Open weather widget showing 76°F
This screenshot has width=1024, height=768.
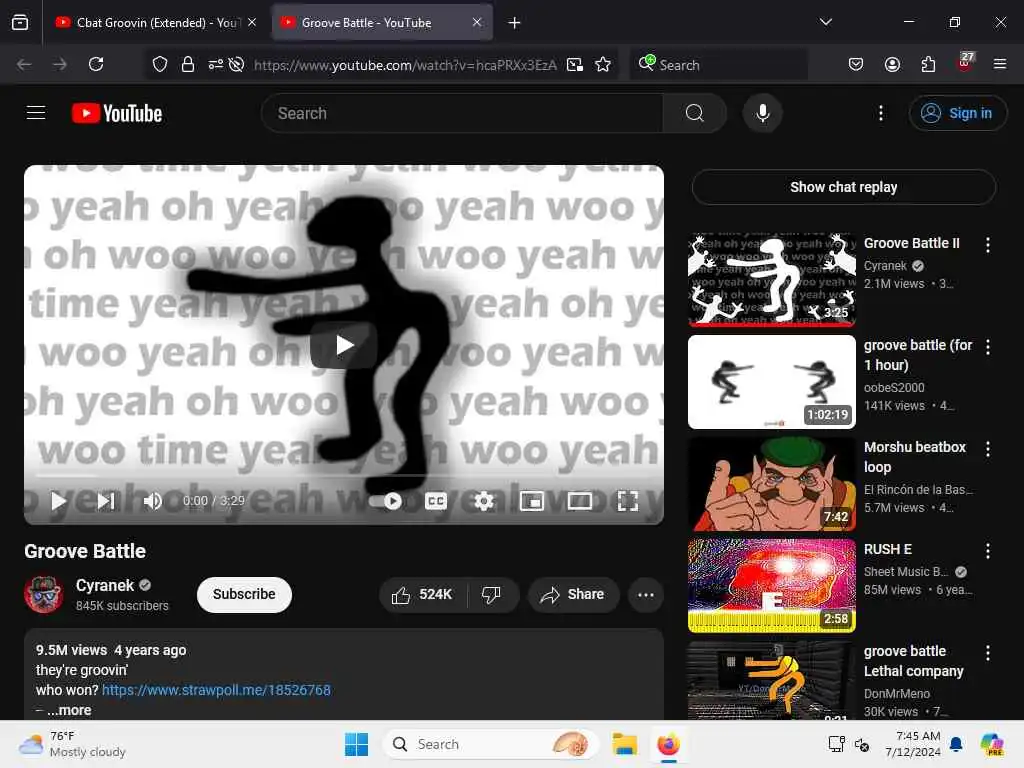pos(72,744)
